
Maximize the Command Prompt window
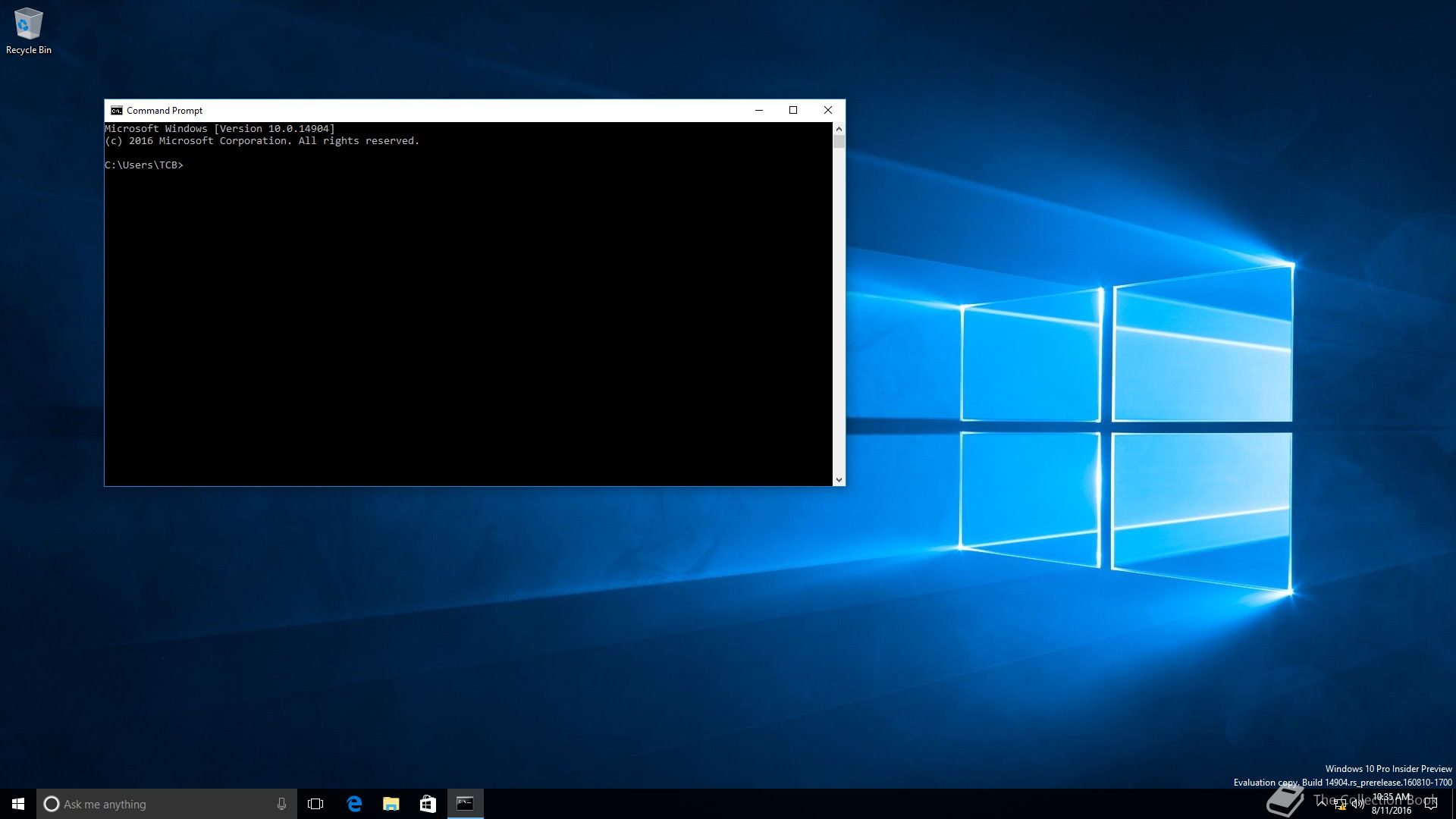tap(793, 110)
